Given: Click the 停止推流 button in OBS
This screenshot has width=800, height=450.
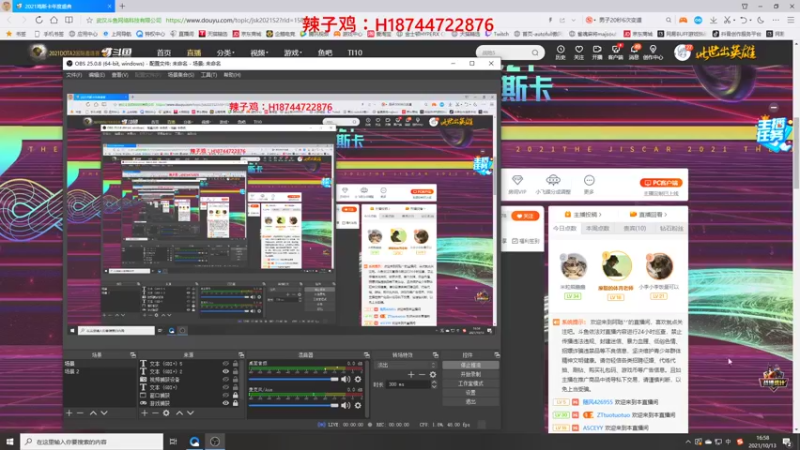Looking at the screenshot, I should [x=470, y=365].
